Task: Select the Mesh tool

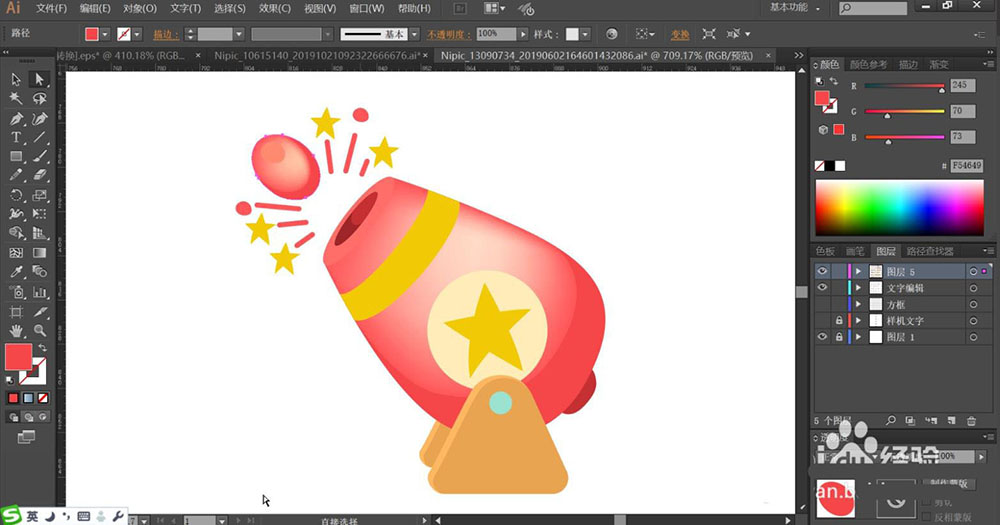Action: [x=16, y=253]
